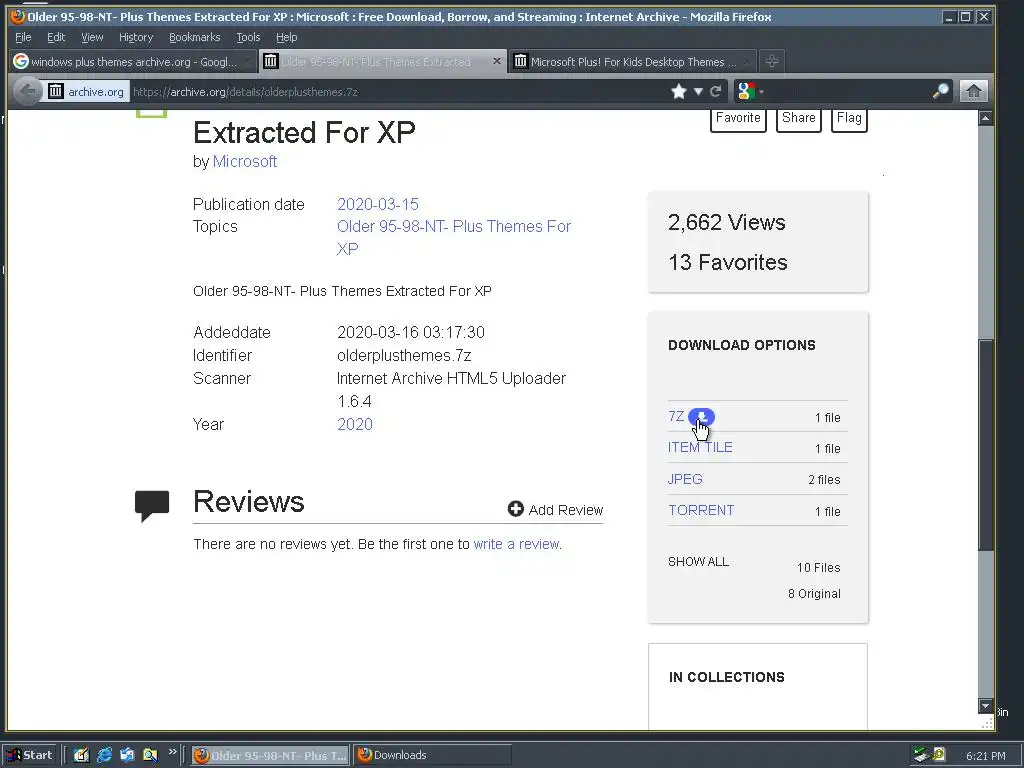Expand hidden quick launch icons chevron

click(172, 752)
